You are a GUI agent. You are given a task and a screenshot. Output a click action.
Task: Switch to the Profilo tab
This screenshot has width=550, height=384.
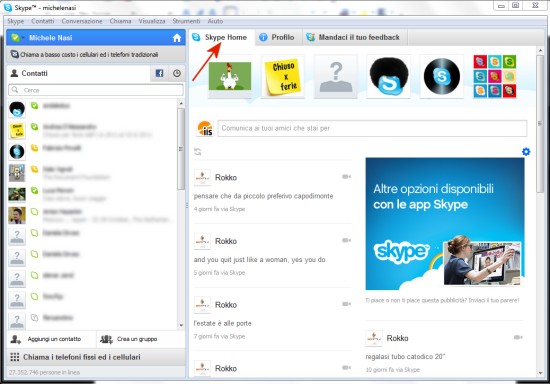click(277, 37)
